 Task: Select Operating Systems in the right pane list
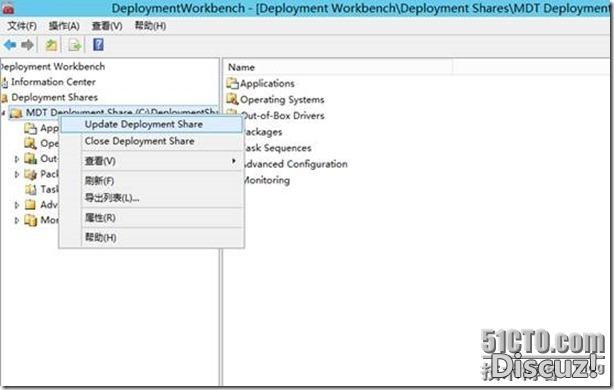pos(282,99)
